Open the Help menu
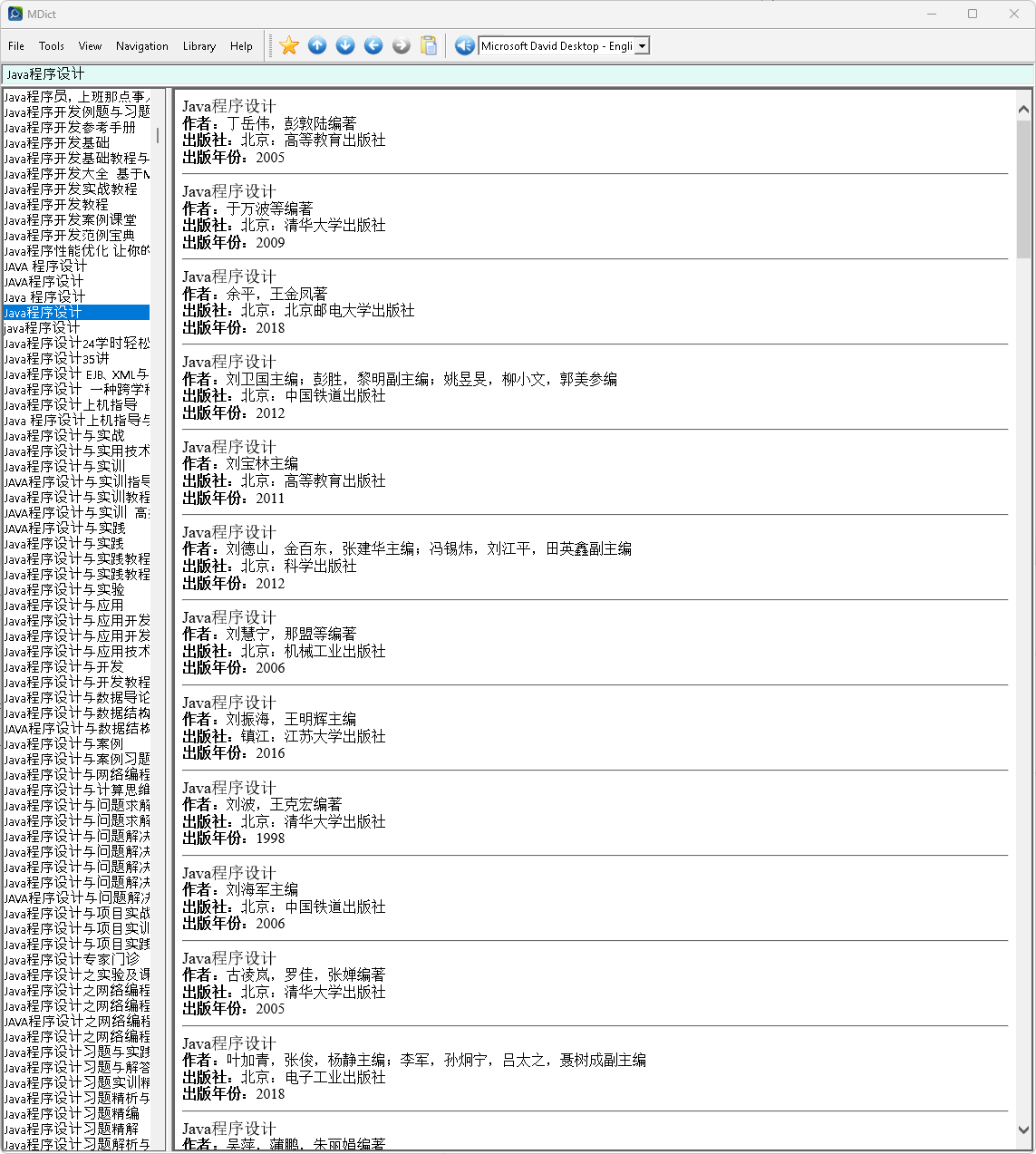Screen dimensions: 1036x1154 tap(241, 46)
